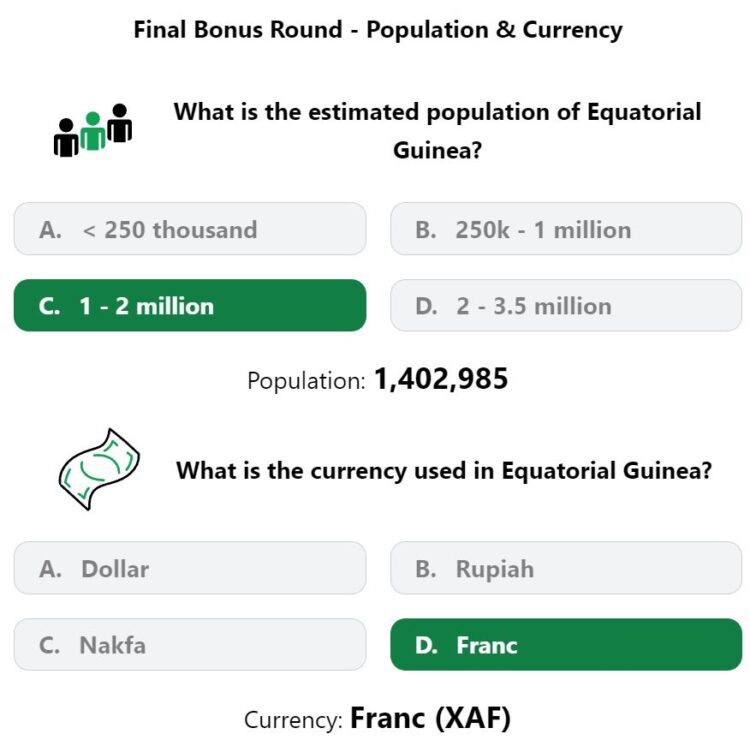This screenshot has width=750, height=740.
Task: Click the estimated population question text
Action: tap(437, 131)
